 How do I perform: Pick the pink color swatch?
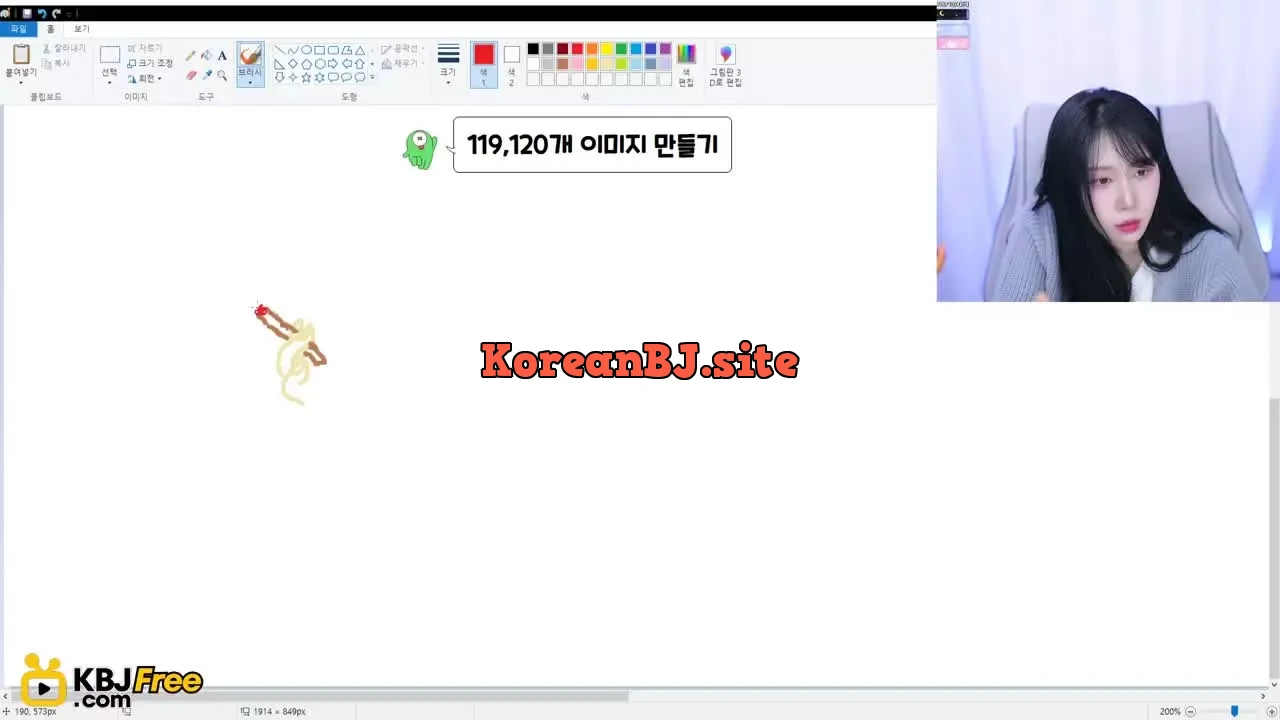577,64
